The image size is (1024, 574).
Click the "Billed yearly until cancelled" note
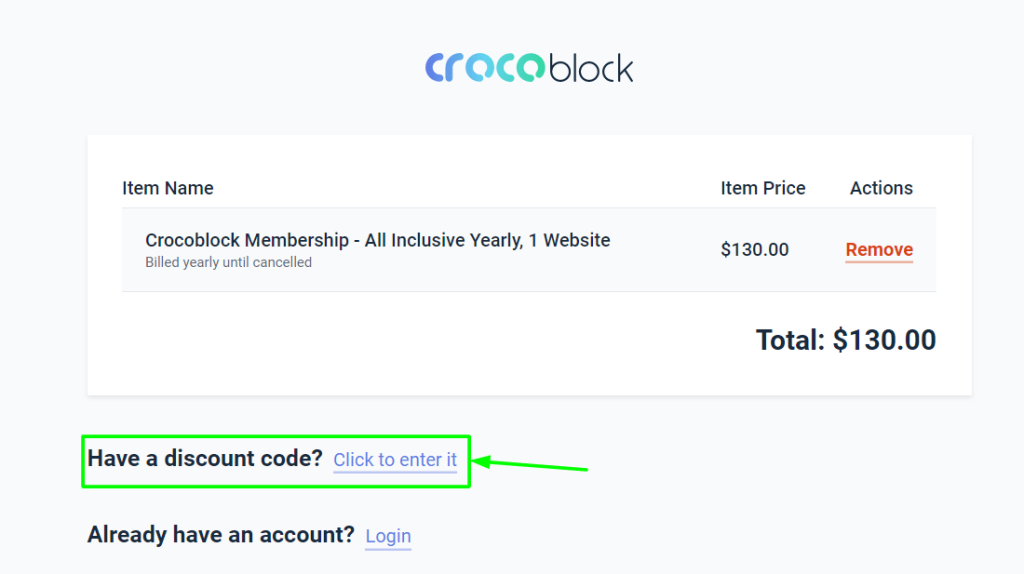pos(229,262)
